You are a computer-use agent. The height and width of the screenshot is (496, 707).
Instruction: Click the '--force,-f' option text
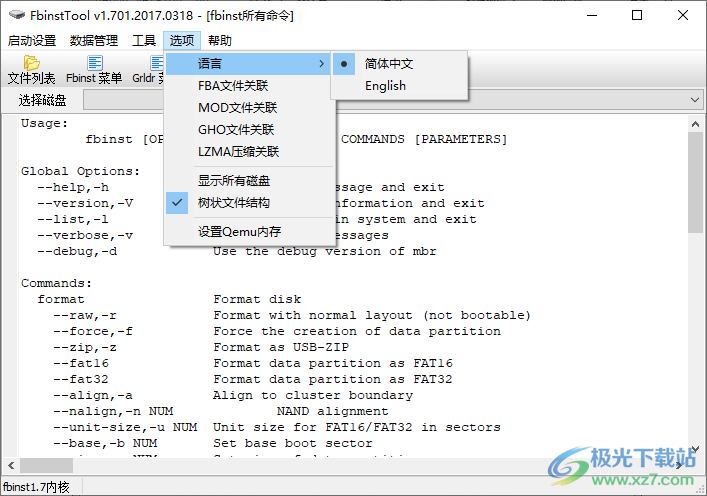click(93, 331)
